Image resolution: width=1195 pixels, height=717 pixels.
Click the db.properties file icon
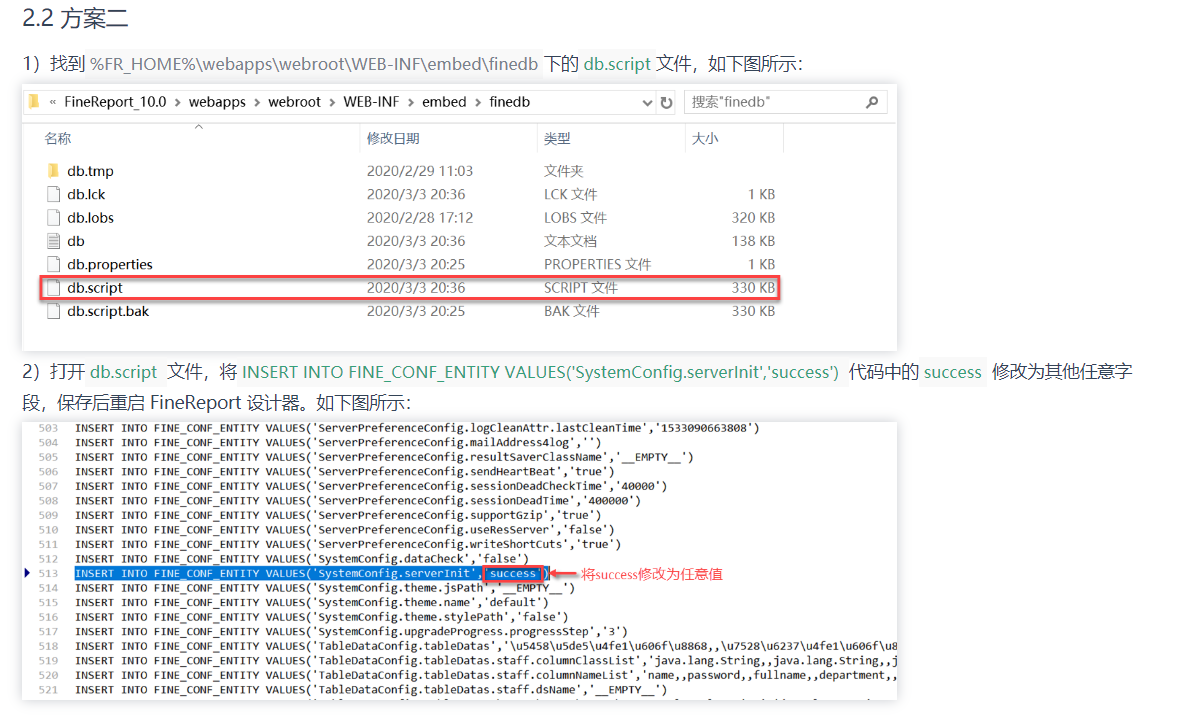(53, 264)
